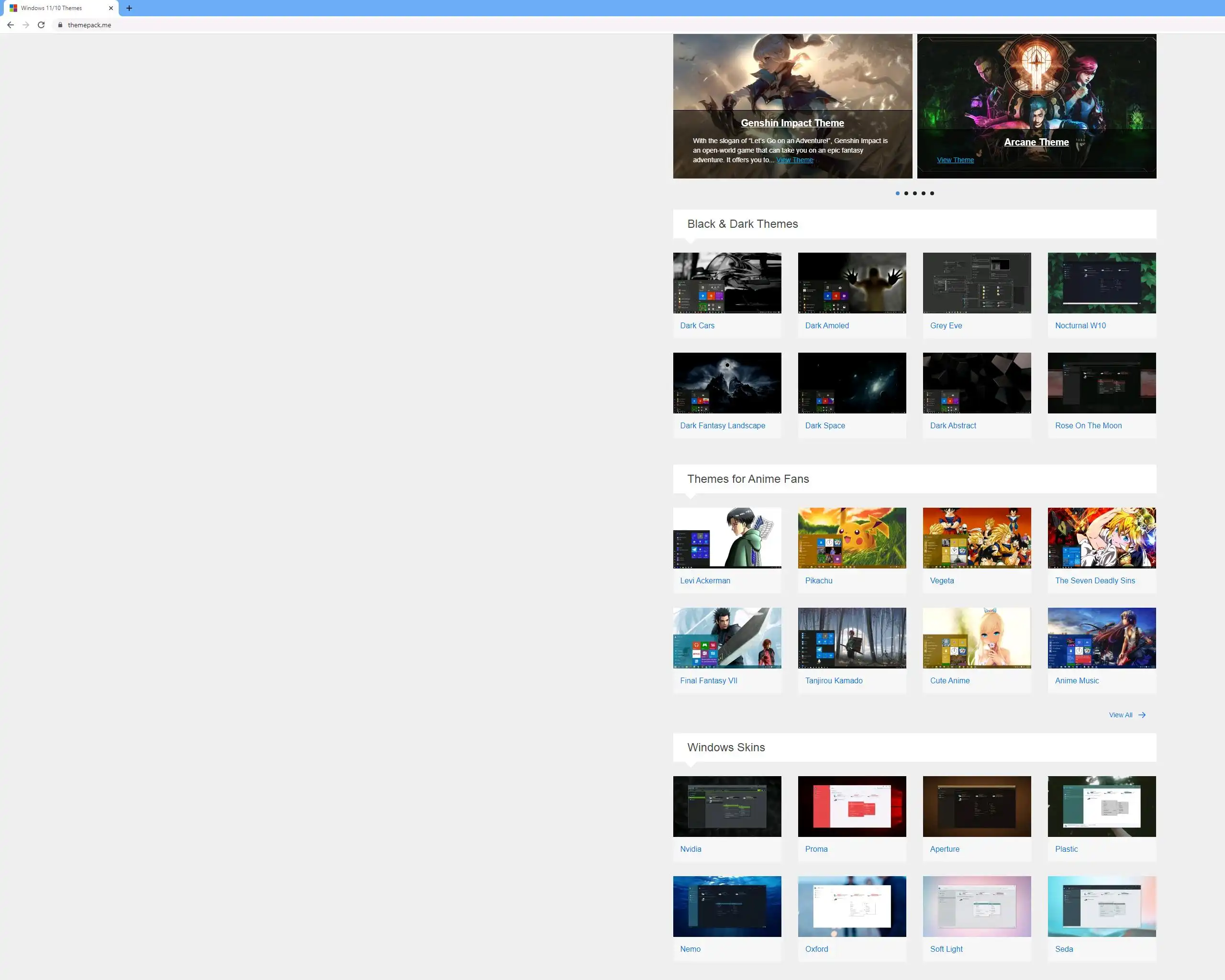Image resolution: width=1225 pixels, height=980 pixels.
Task: Click the Soft Light skin thumbnail
Action: (976, 905)
